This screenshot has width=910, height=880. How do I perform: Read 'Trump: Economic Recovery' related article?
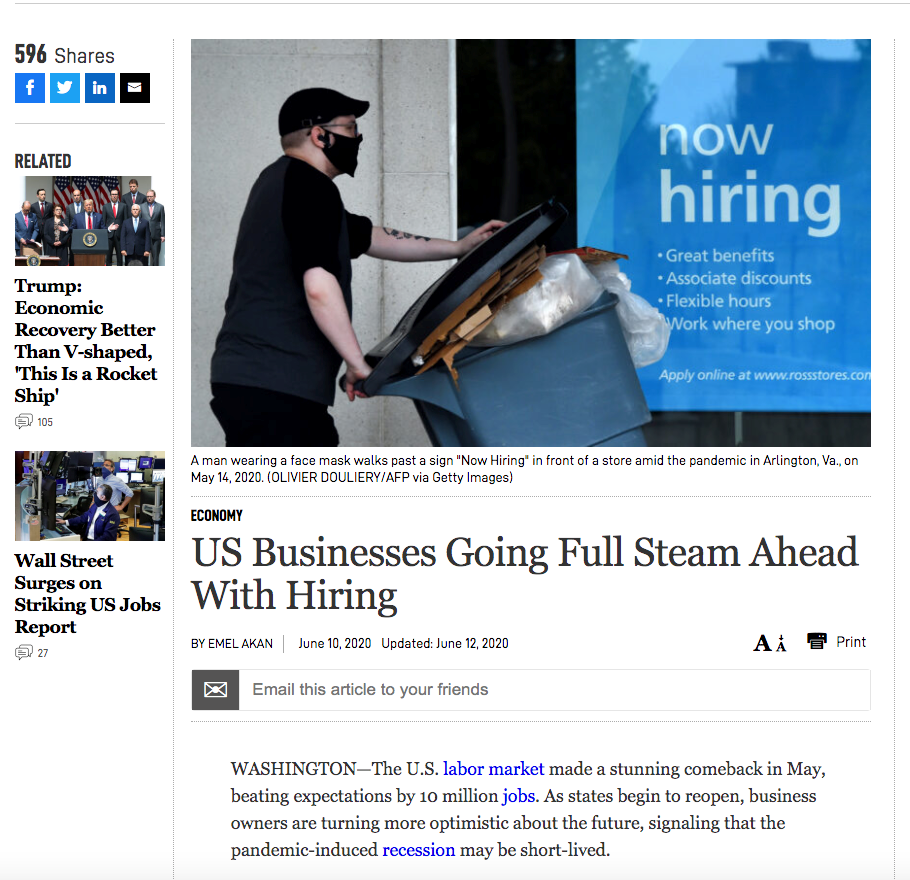(x=85, y=341)
